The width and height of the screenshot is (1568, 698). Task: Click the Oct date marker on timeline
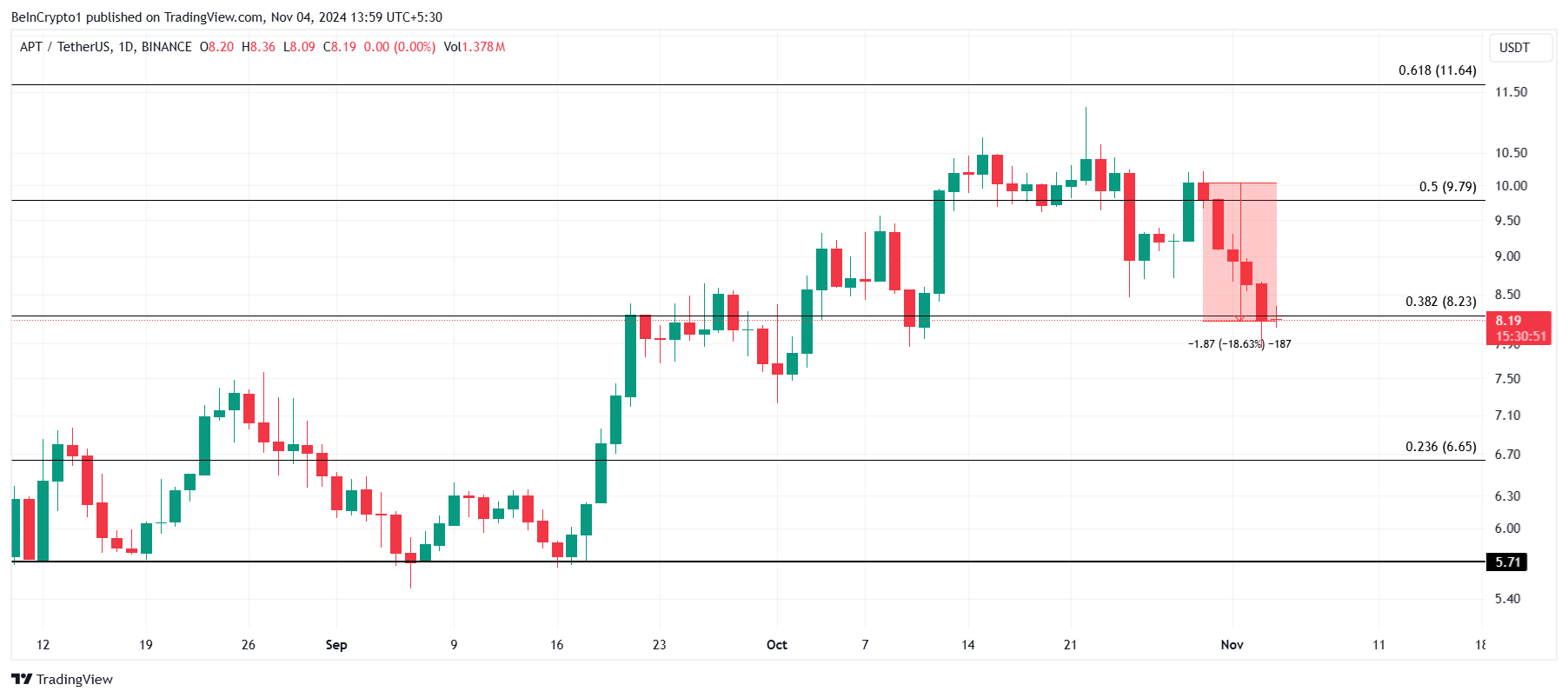pyautogui.click(x=777, y=645)
